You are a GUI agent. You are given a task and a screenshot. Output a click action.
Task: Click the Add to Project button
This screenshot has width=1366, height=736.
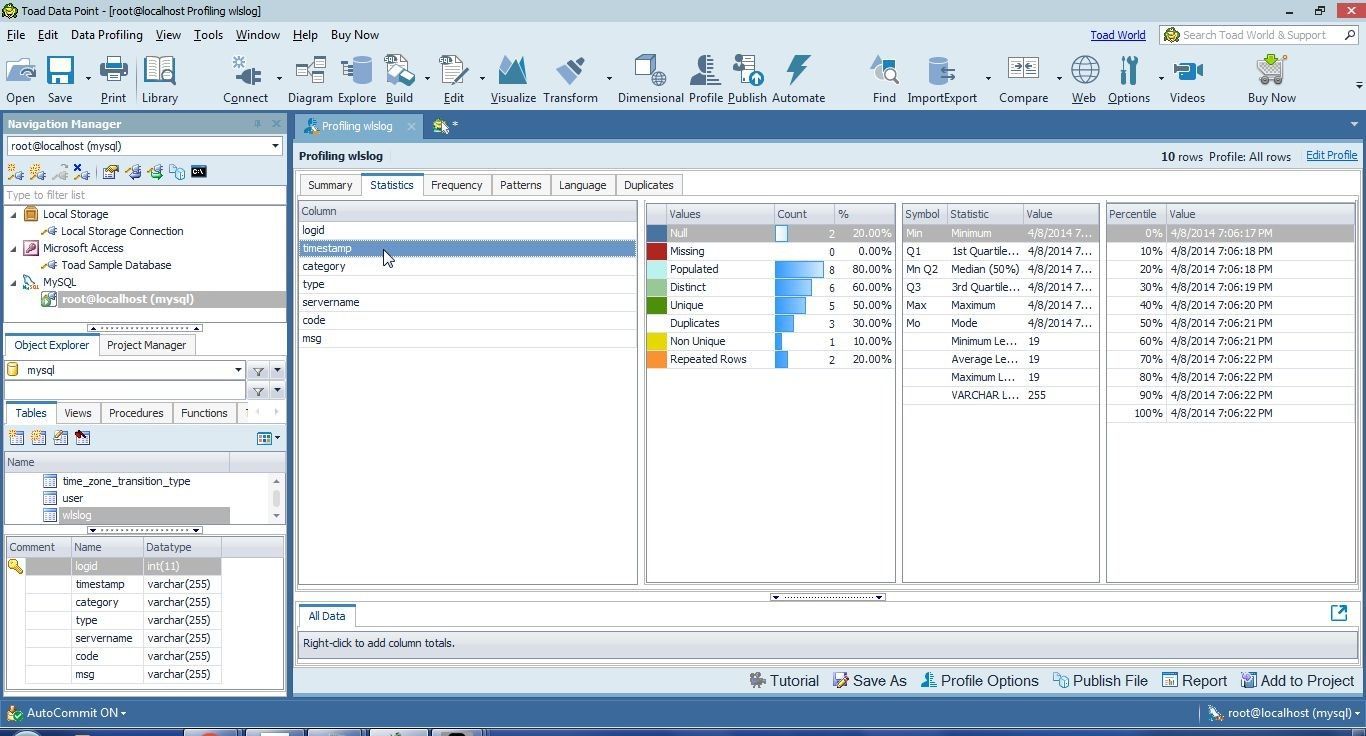1297,681
